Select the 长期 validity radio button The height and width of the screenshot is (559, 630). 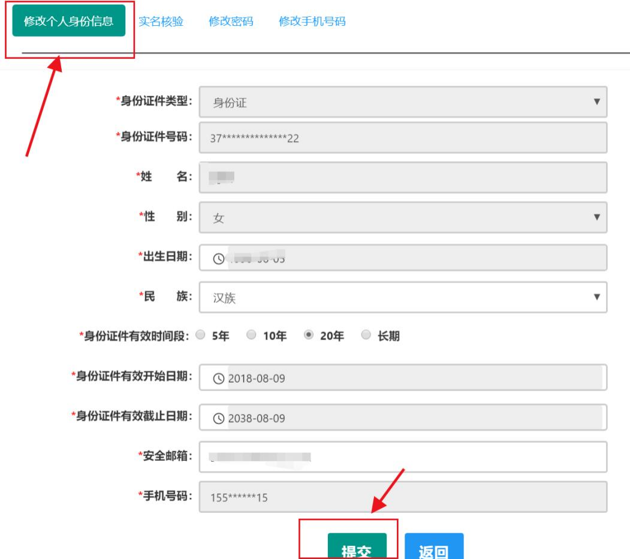[366, 336]
